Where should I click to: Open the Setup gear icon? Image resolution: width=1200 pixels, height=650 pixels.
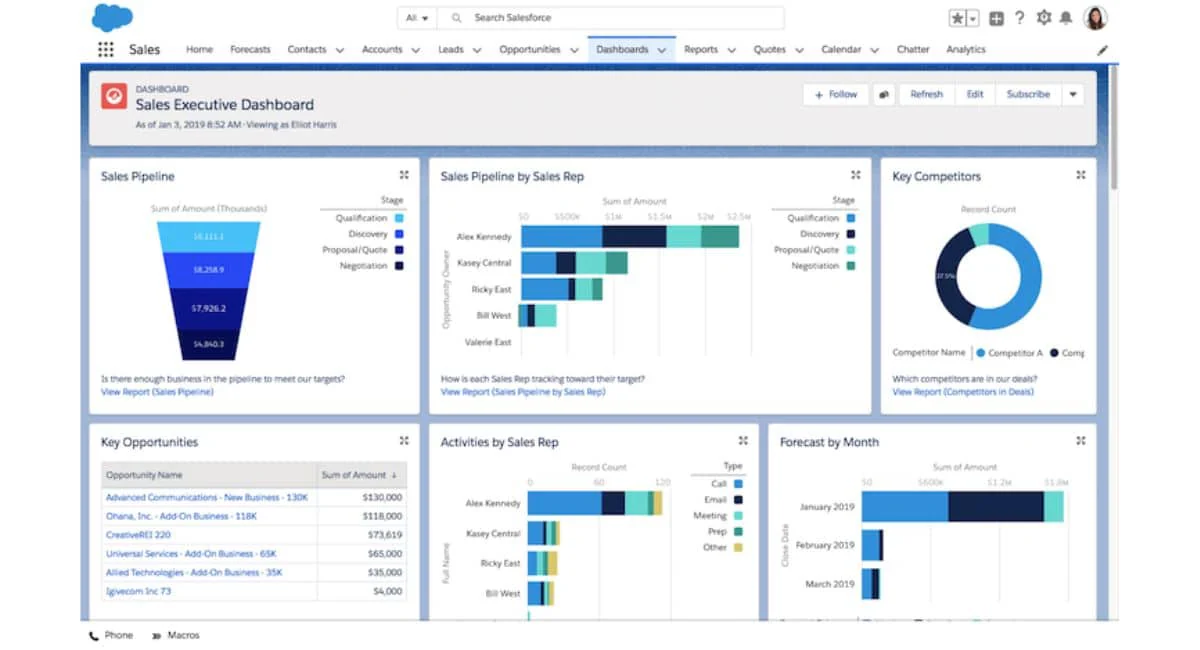coord(1045,18)
